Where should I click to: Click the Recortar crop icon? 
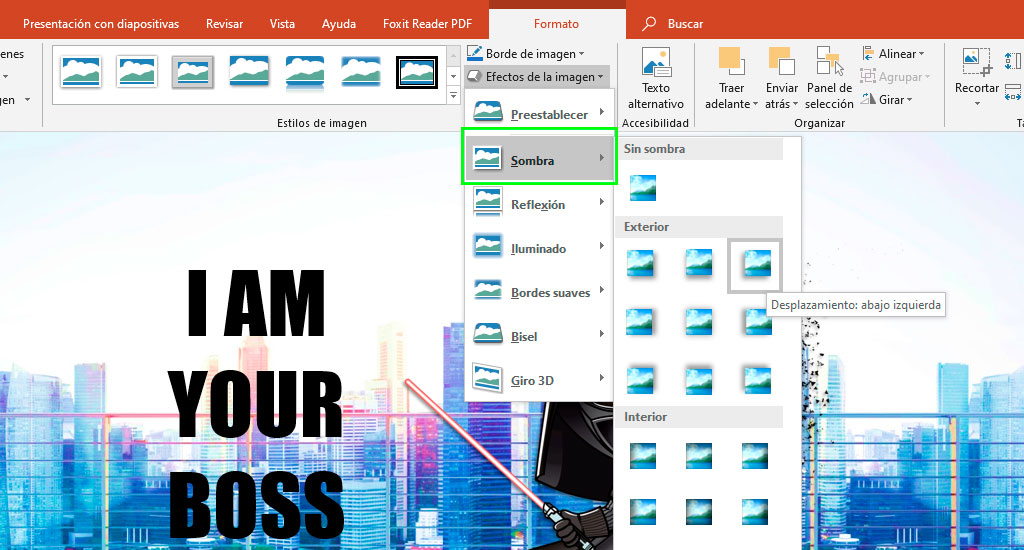coord(976,62)
